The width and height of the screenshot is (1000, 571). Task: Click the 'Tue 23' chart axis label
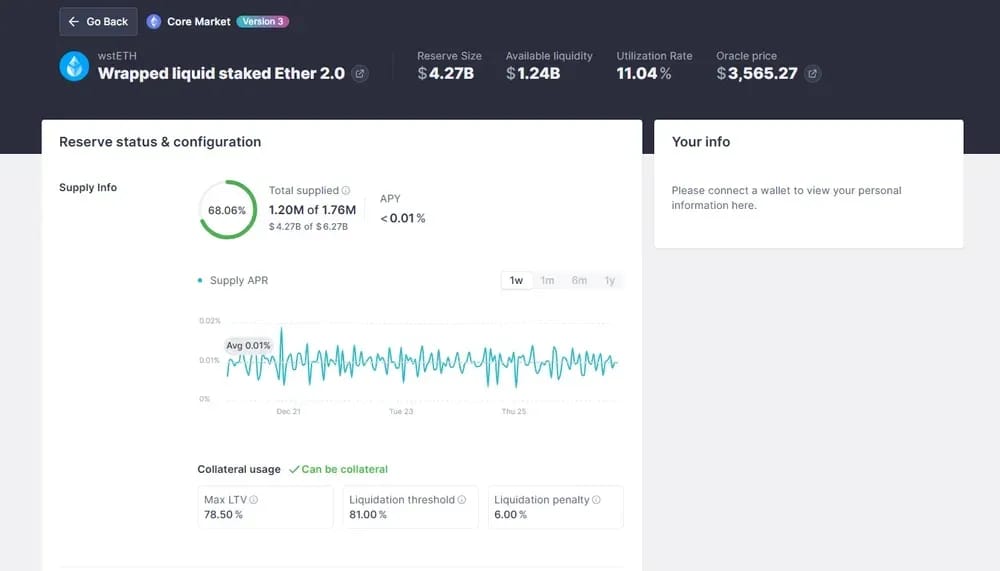(401, 412)
